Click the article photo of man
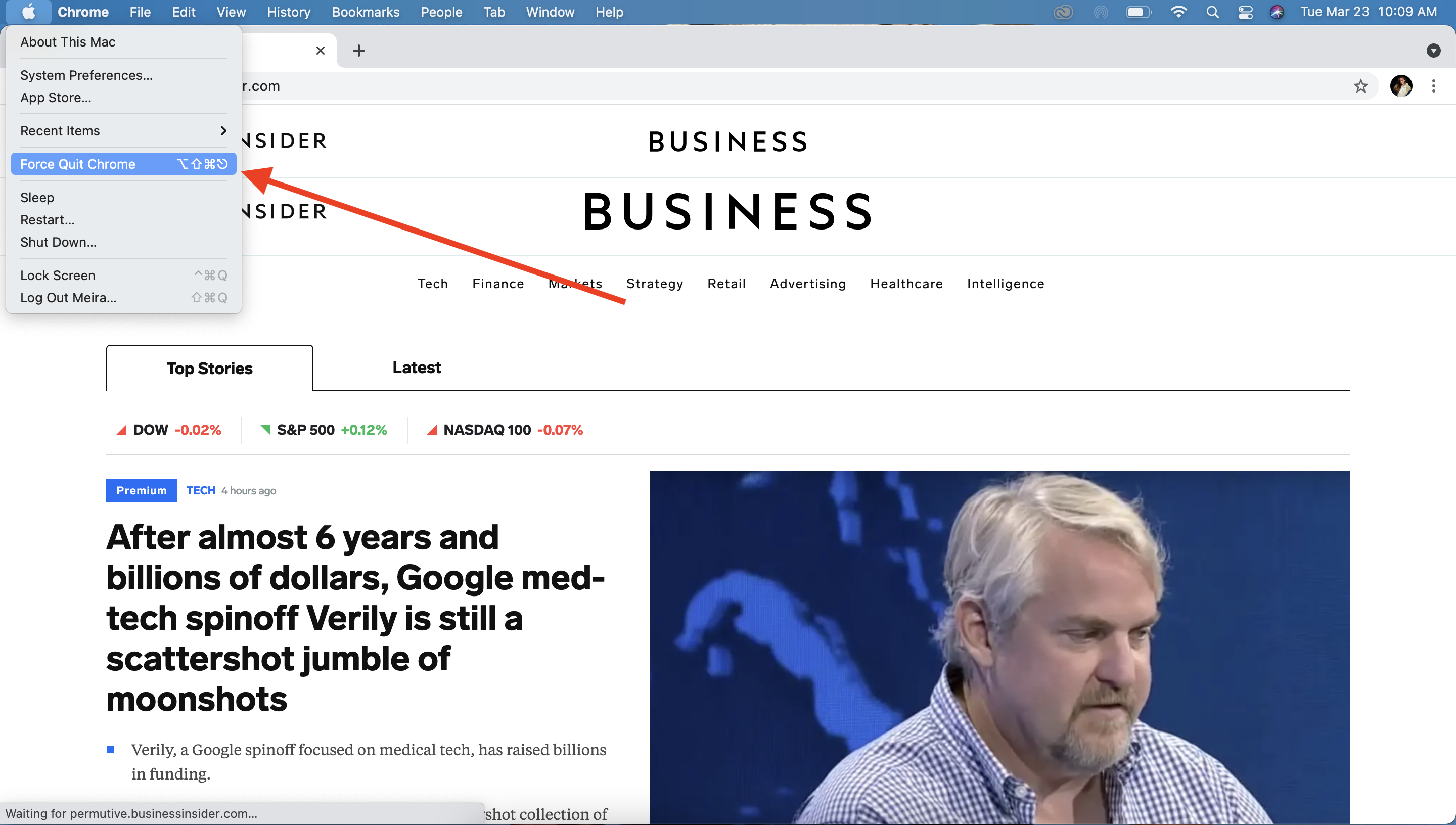This screenshot has height=825, width=1456. [x=999, y=648]
